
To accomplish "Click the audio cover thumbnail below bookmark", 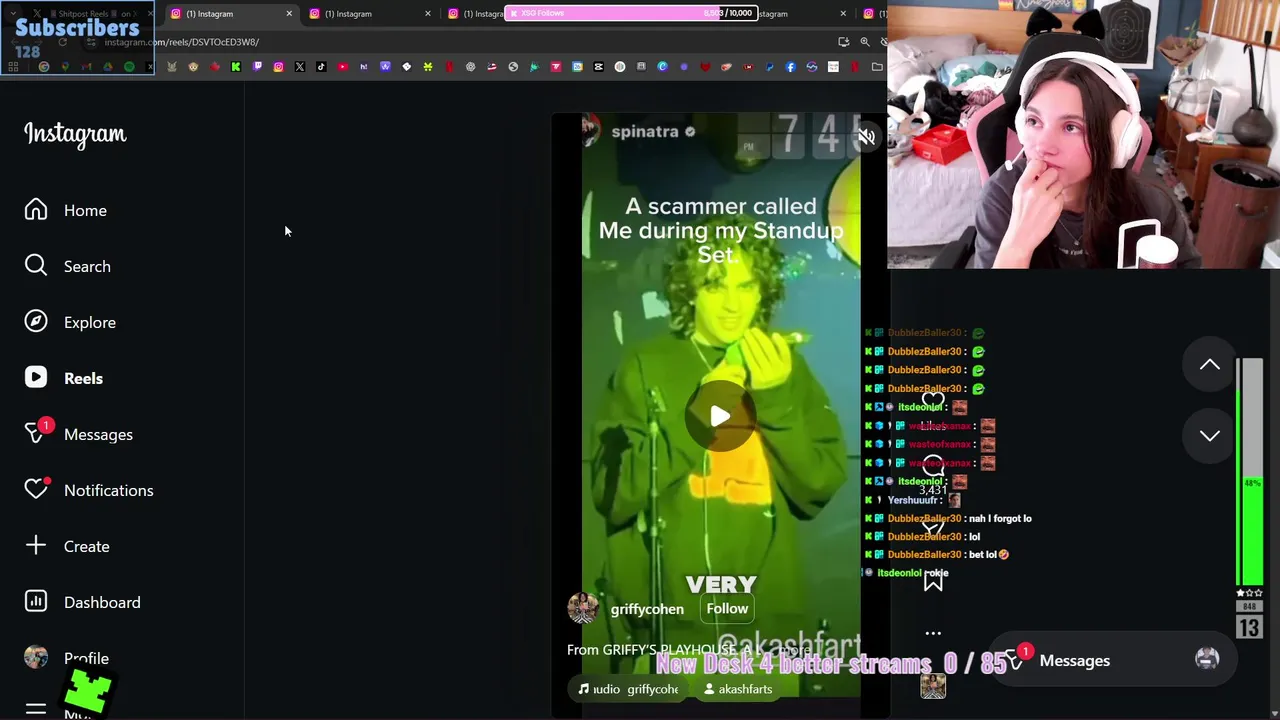I will [x=933, y=686].
